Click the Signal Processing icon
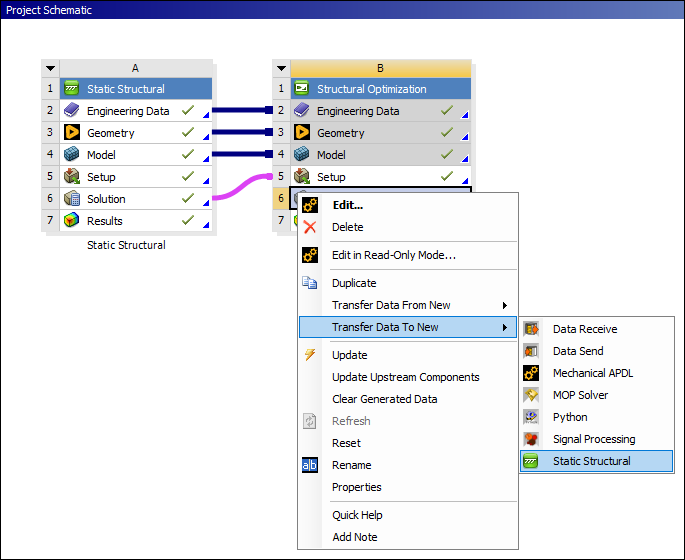 [x=531, y=439]
